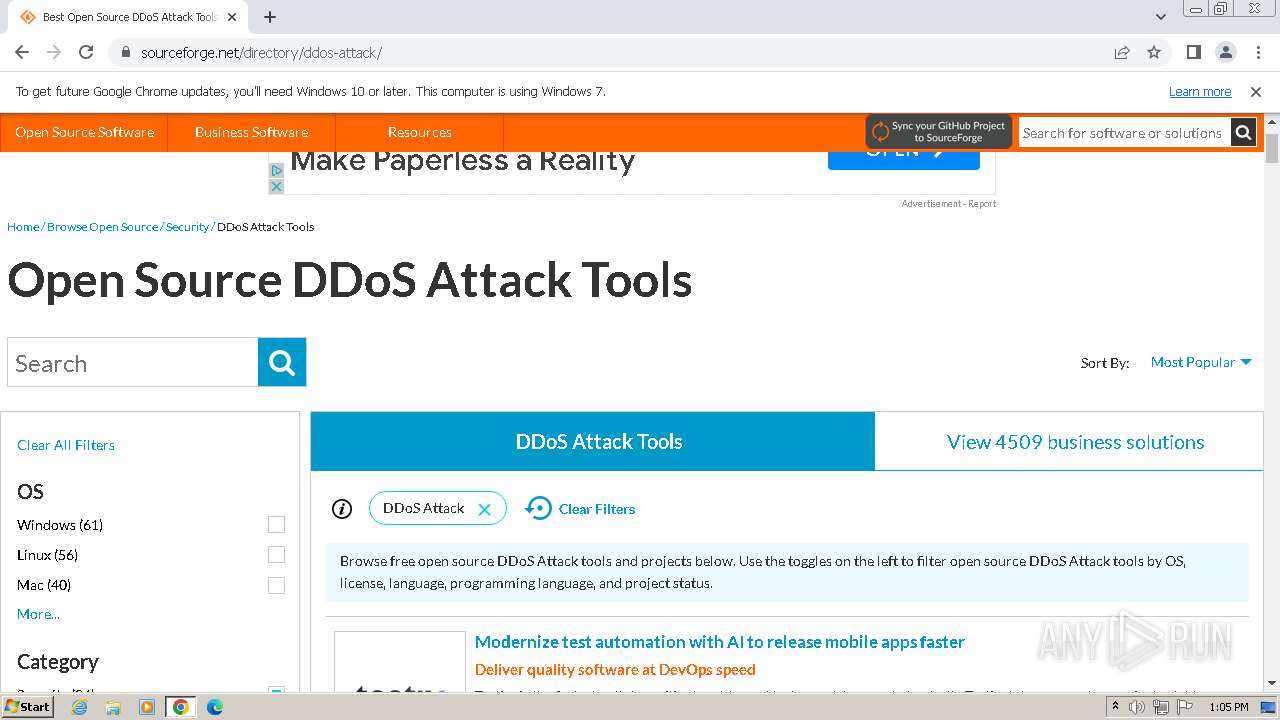
Task: Check the Windows (61) filter
Action: pyautogui.click(x=276, y=525)
